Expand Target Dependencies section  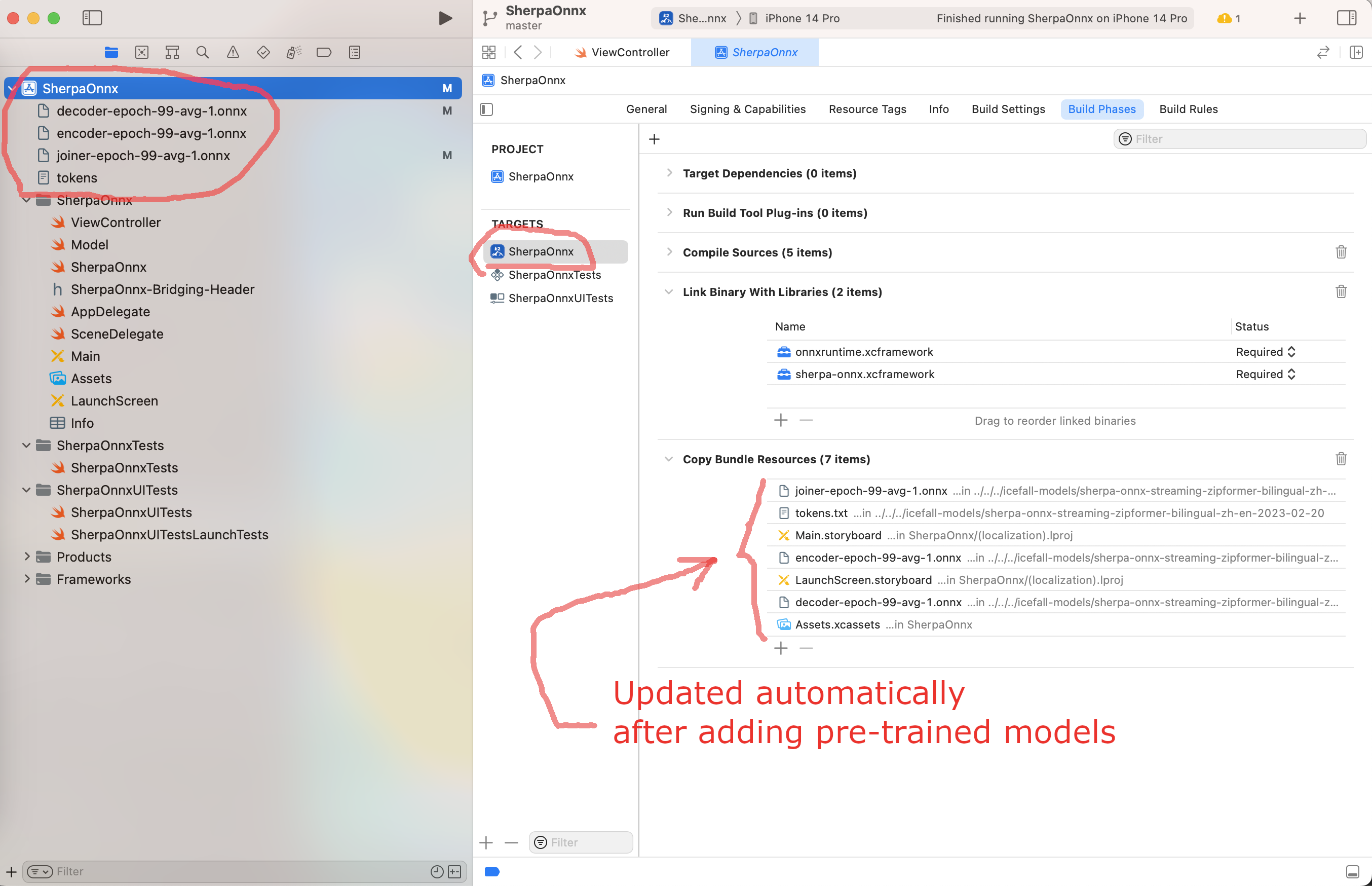669,173
